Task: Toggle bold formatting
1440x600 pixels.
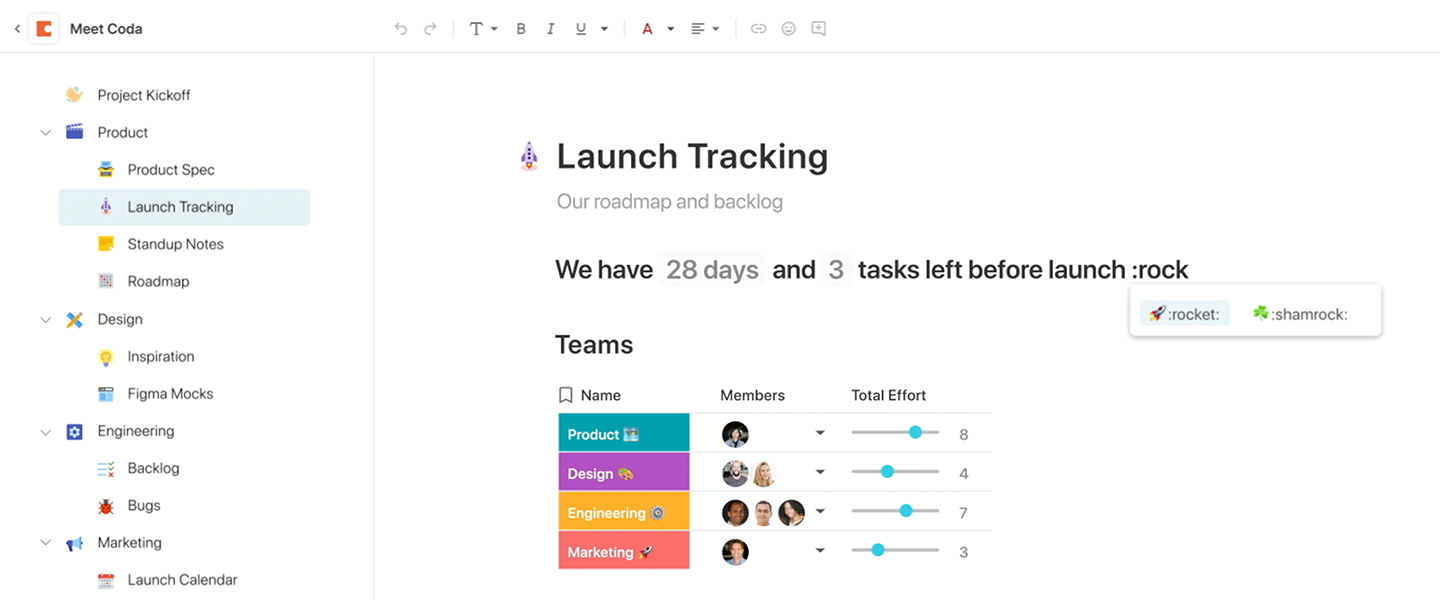Action: coord(521,29)
